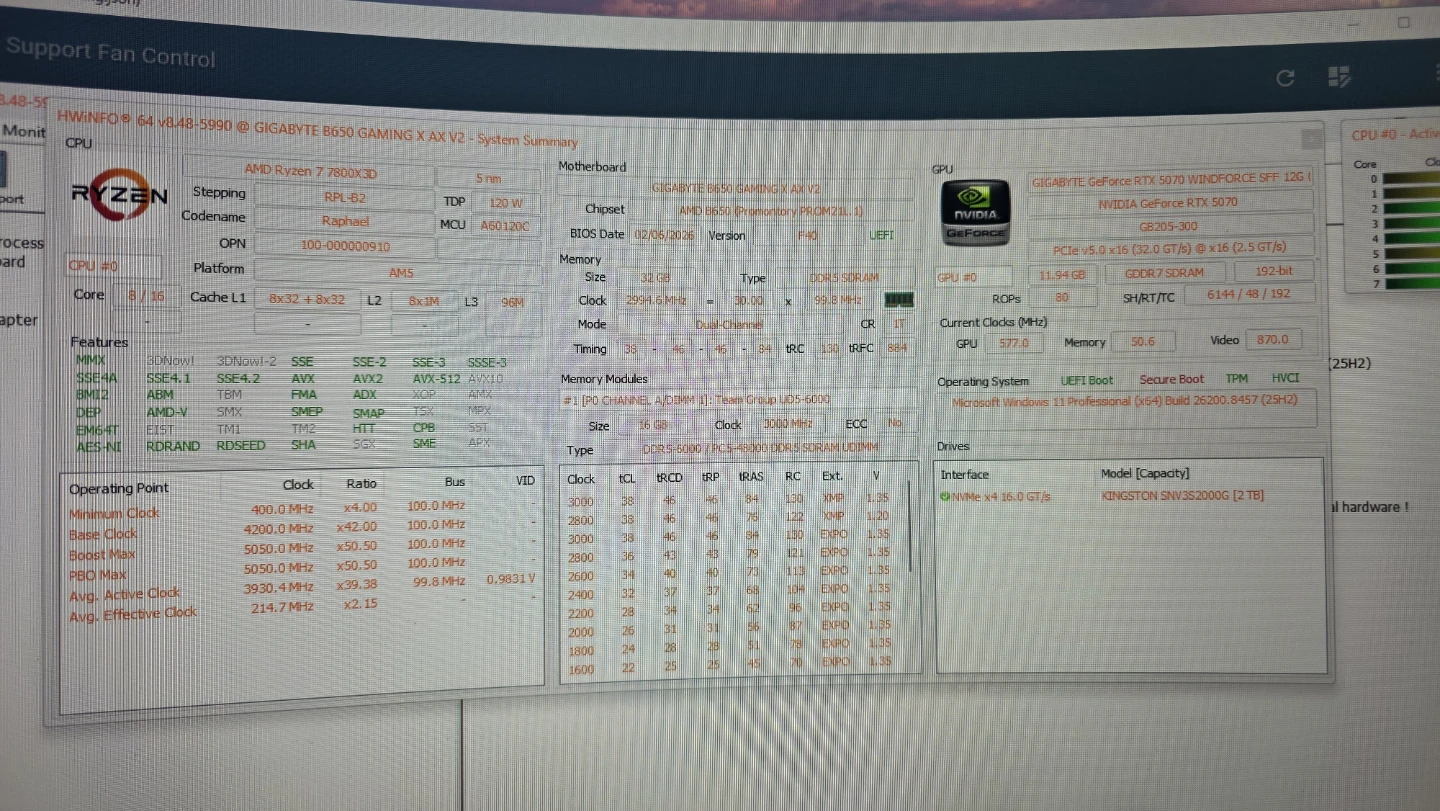Click the GPU chip name GB205-300

pyautogui.click(x=1170, y=226)
